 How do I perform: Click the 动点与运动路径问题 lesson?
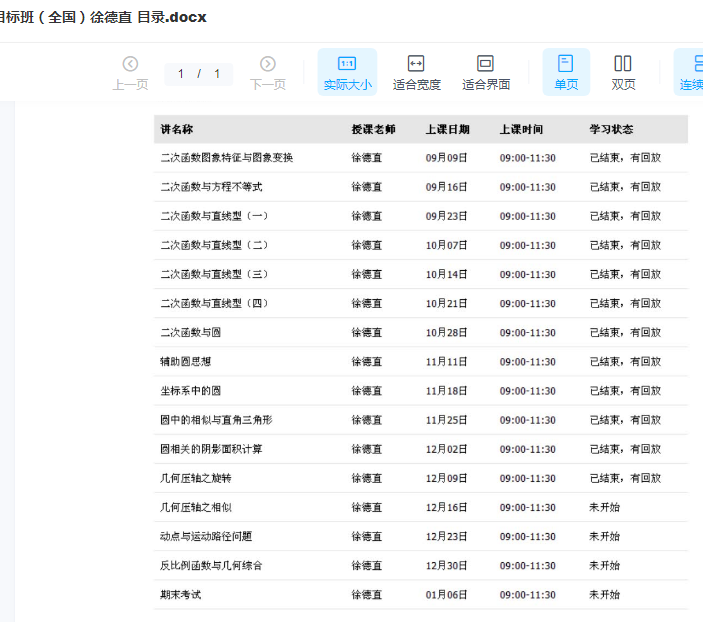206,537
